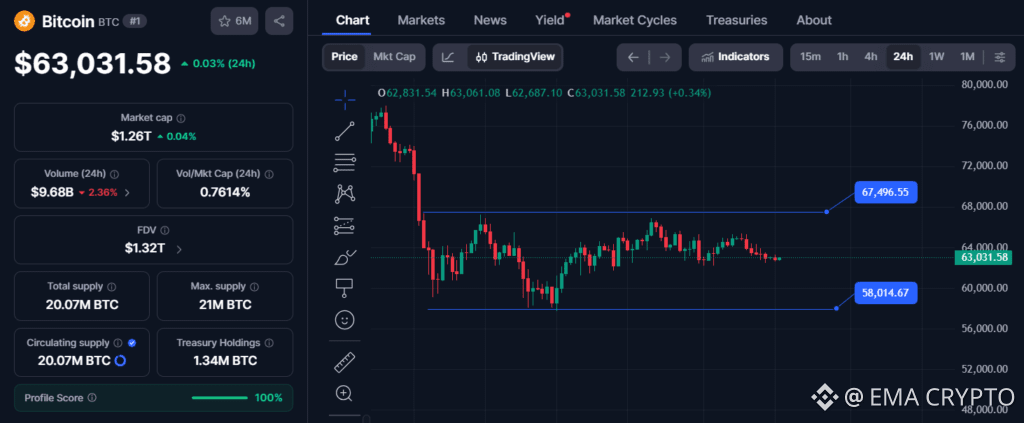Open the share icon button
This screenshot has width=1024, height=423.
tap(279, 21)
